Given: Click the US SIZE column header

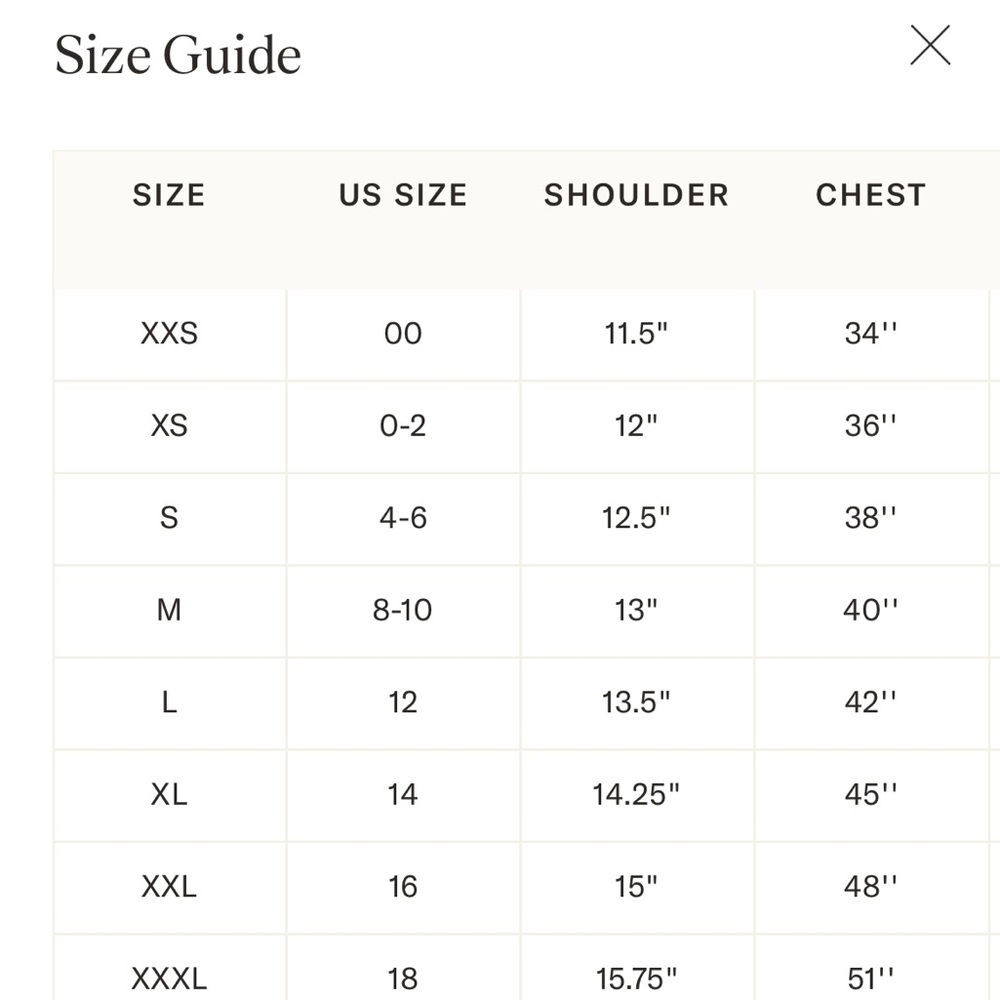Looking at the screenshot, I should coord(403,195).
